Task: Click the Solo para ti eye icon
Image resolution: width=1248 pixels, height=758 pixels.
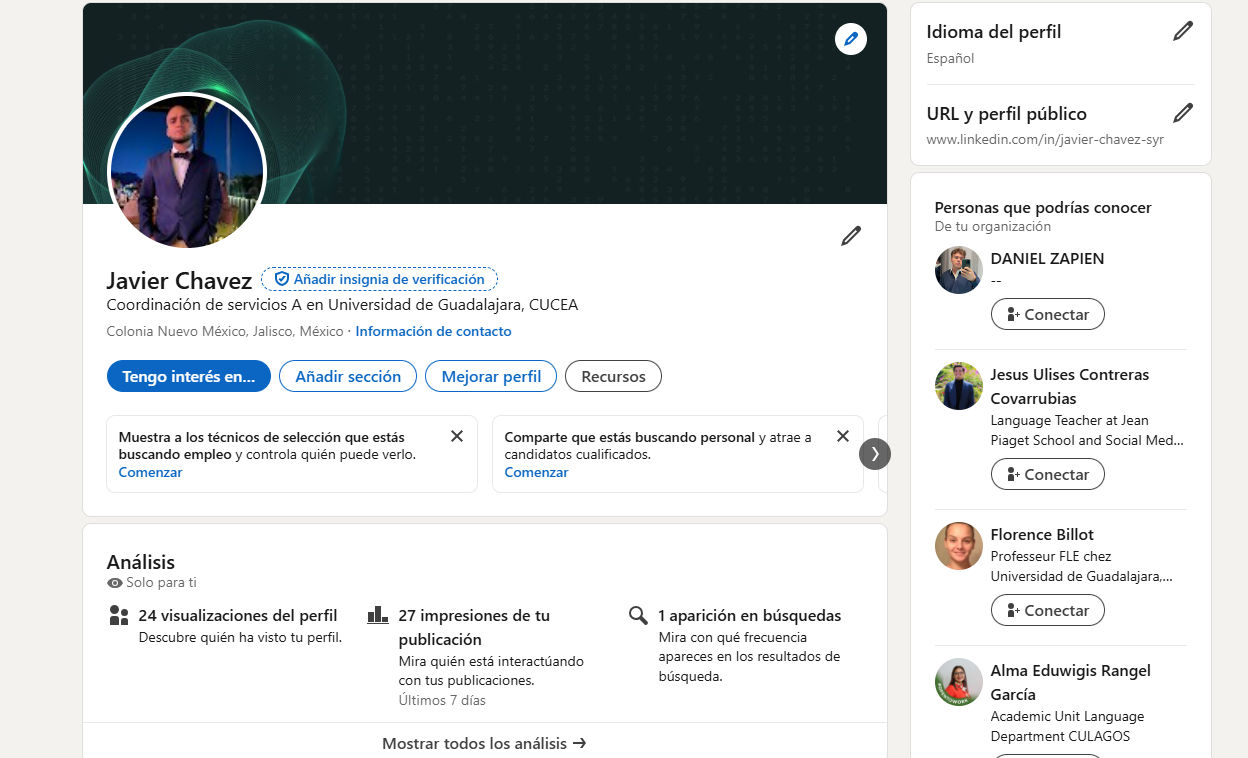Action: coord(115,583)
